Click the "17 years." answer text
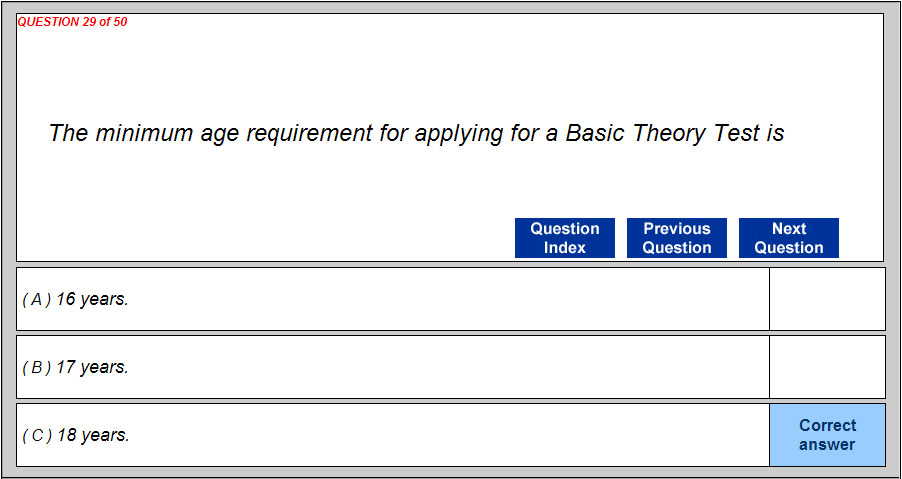The width and height of the screenshot is (902, 479). 92,367
